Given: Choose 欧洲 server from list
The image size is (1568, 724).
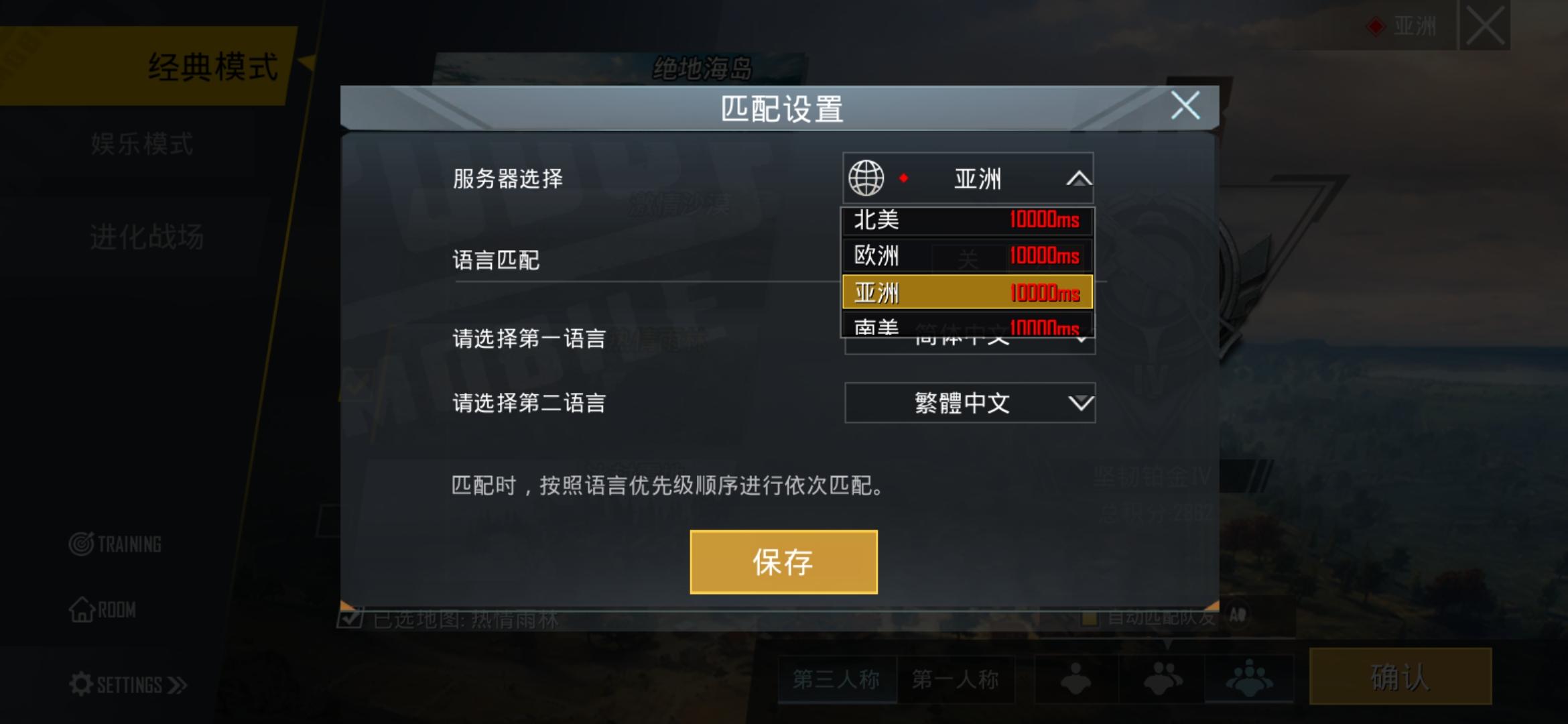Looking at the screenshot, I should 968,255.
